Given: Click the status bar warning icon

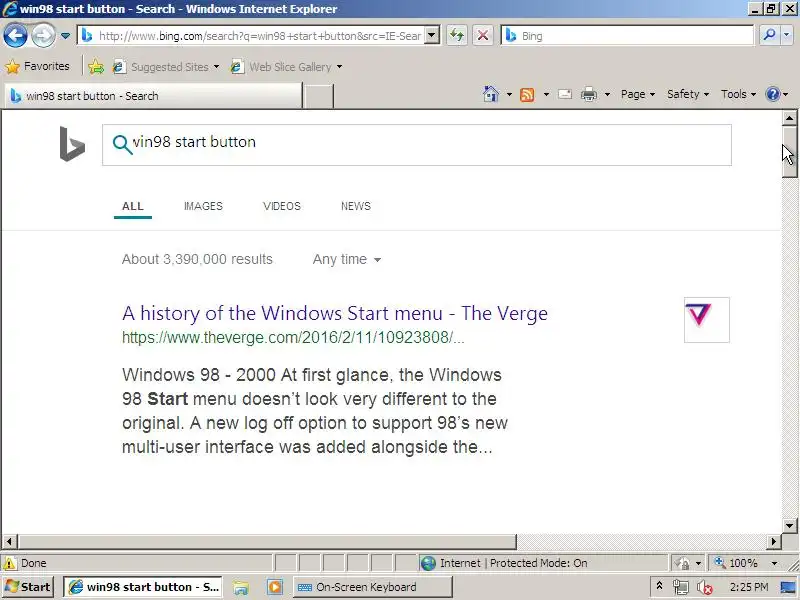Looking at the screenshot, I should [x=10, y=563].
